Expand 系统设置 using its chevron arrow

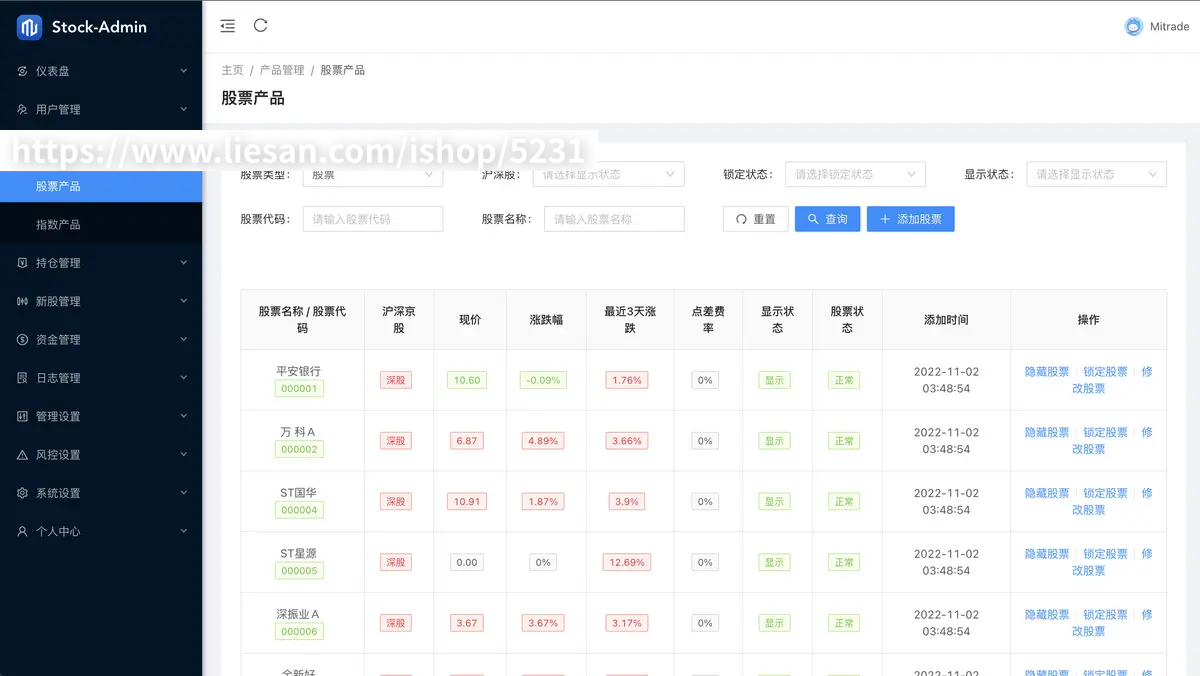pos(183,493)
